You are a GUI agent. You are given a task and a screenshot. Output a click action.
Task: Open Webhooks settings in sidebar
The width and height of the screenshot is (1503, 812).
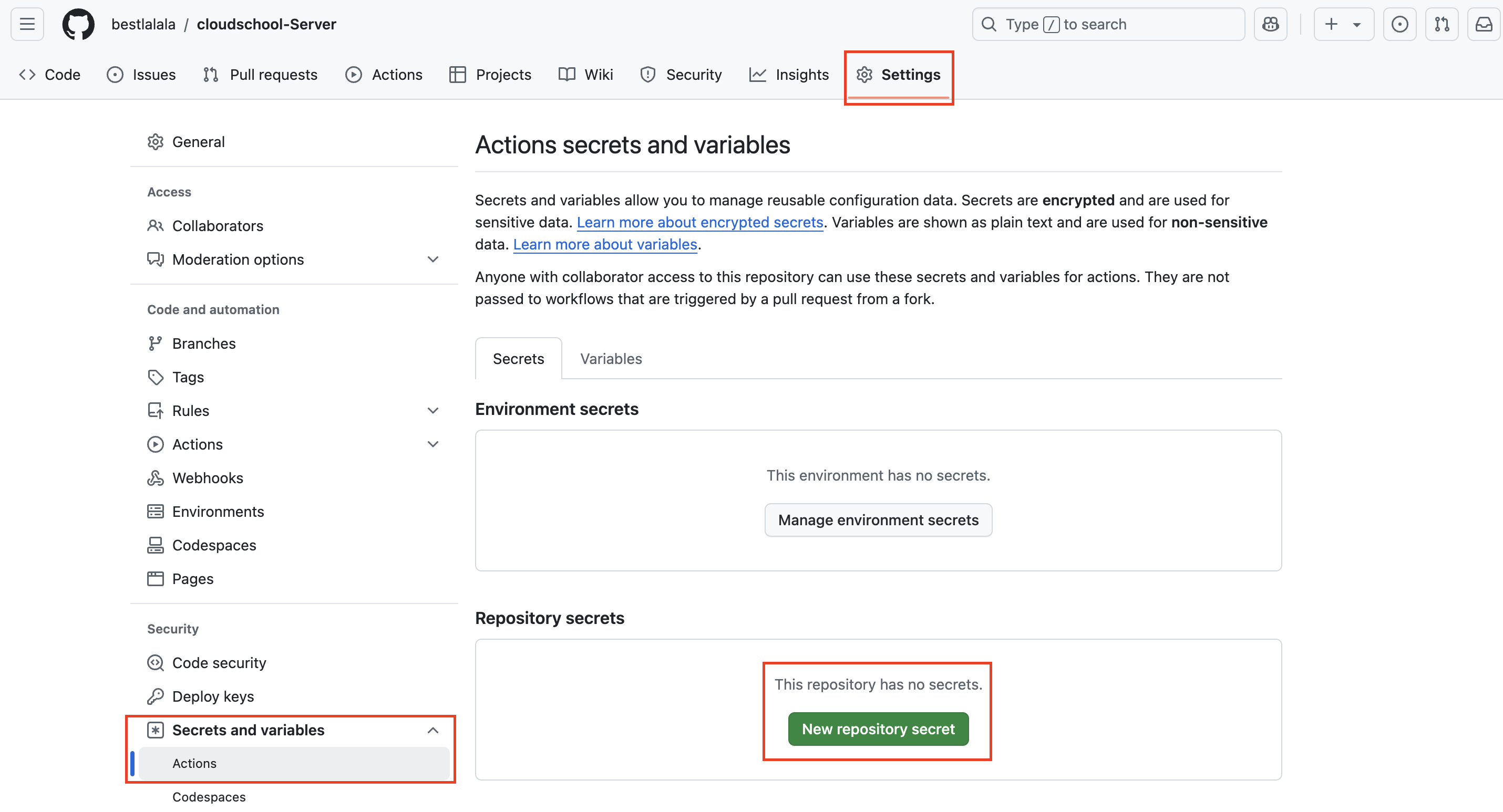click(207, 478)
